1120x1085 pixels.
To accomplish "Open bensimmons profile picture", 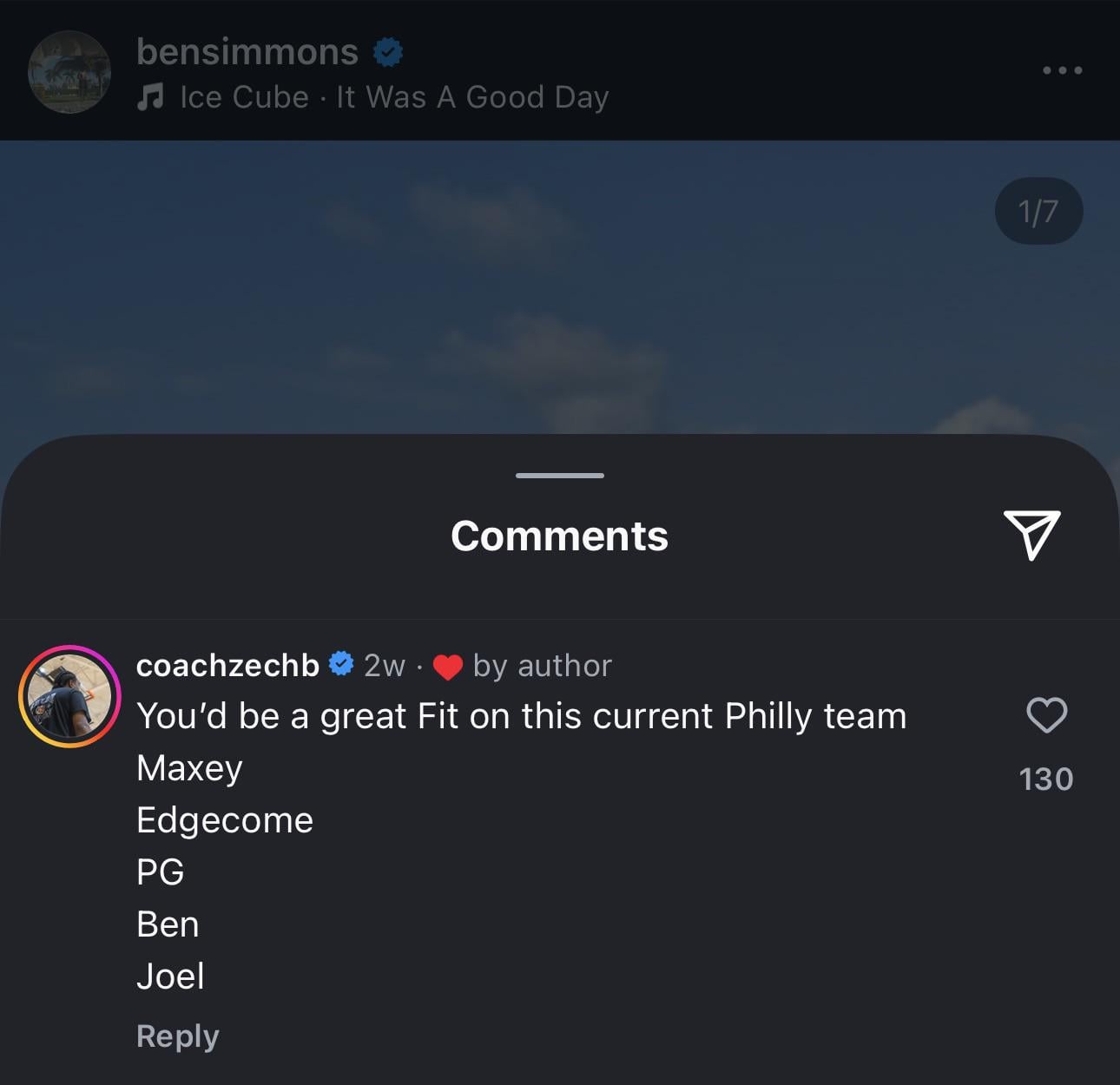I will point(69,72).
